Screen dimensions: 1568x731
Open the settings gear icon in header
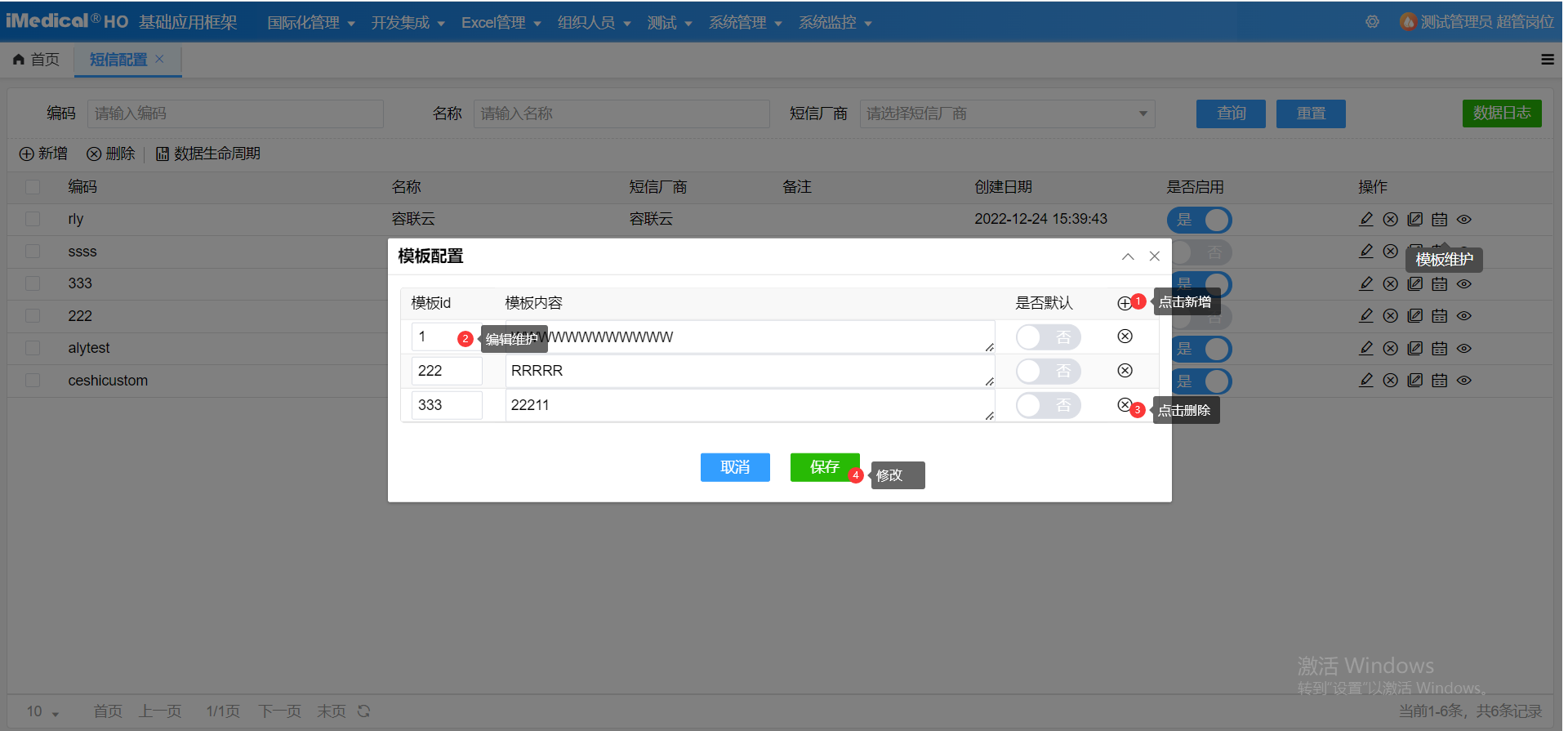[x=1372, y=22]
